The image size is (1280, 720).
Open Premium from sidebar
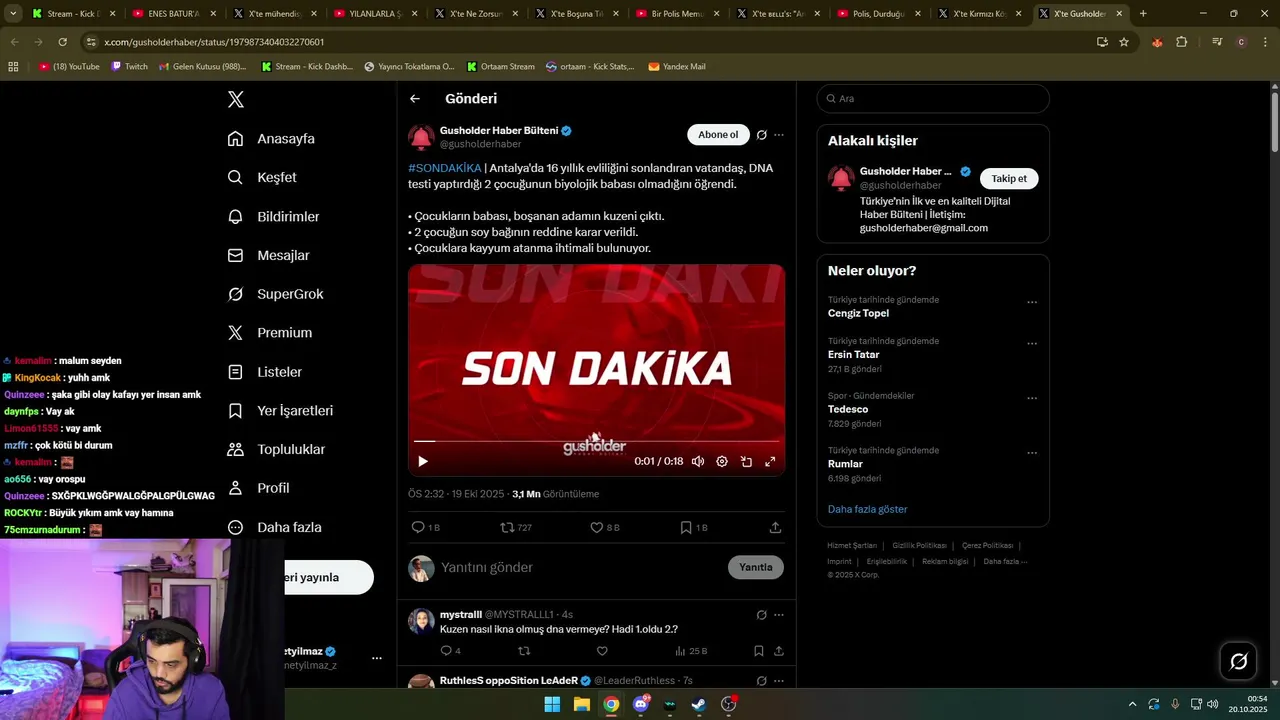270,333
